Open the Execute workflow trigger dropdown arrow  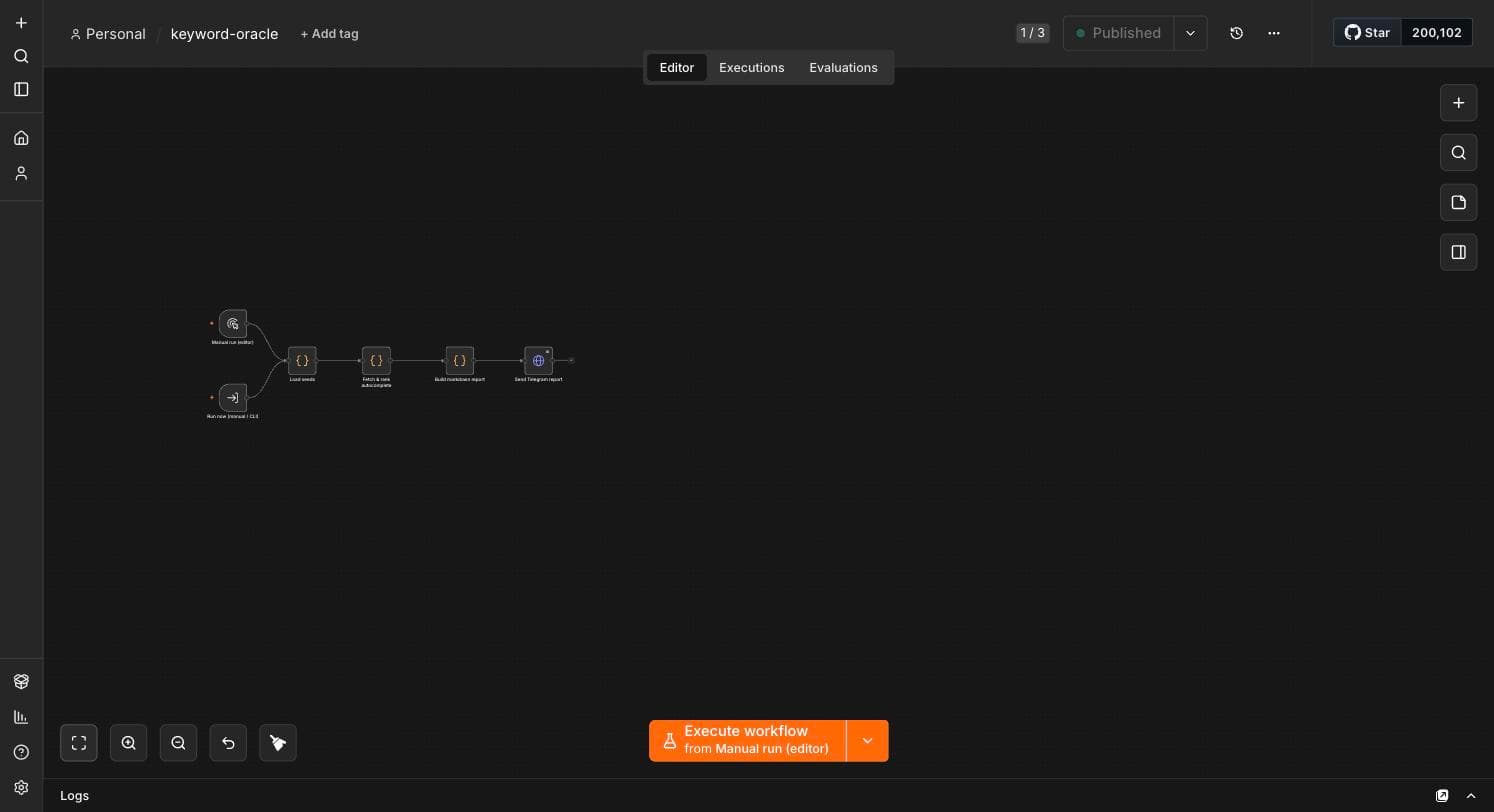coord(867,741)
